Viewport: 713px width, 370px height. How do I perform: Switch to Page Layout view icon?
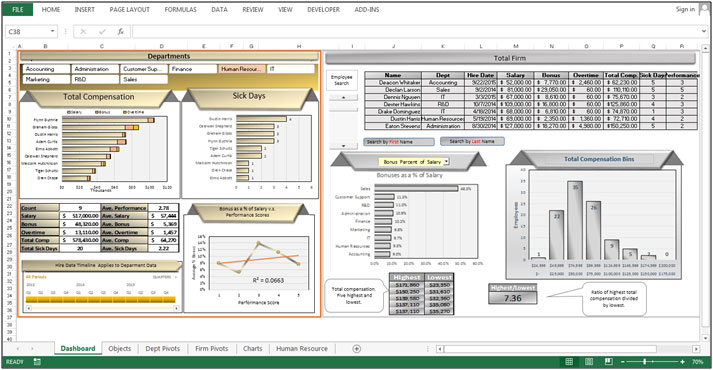point(589,362)
